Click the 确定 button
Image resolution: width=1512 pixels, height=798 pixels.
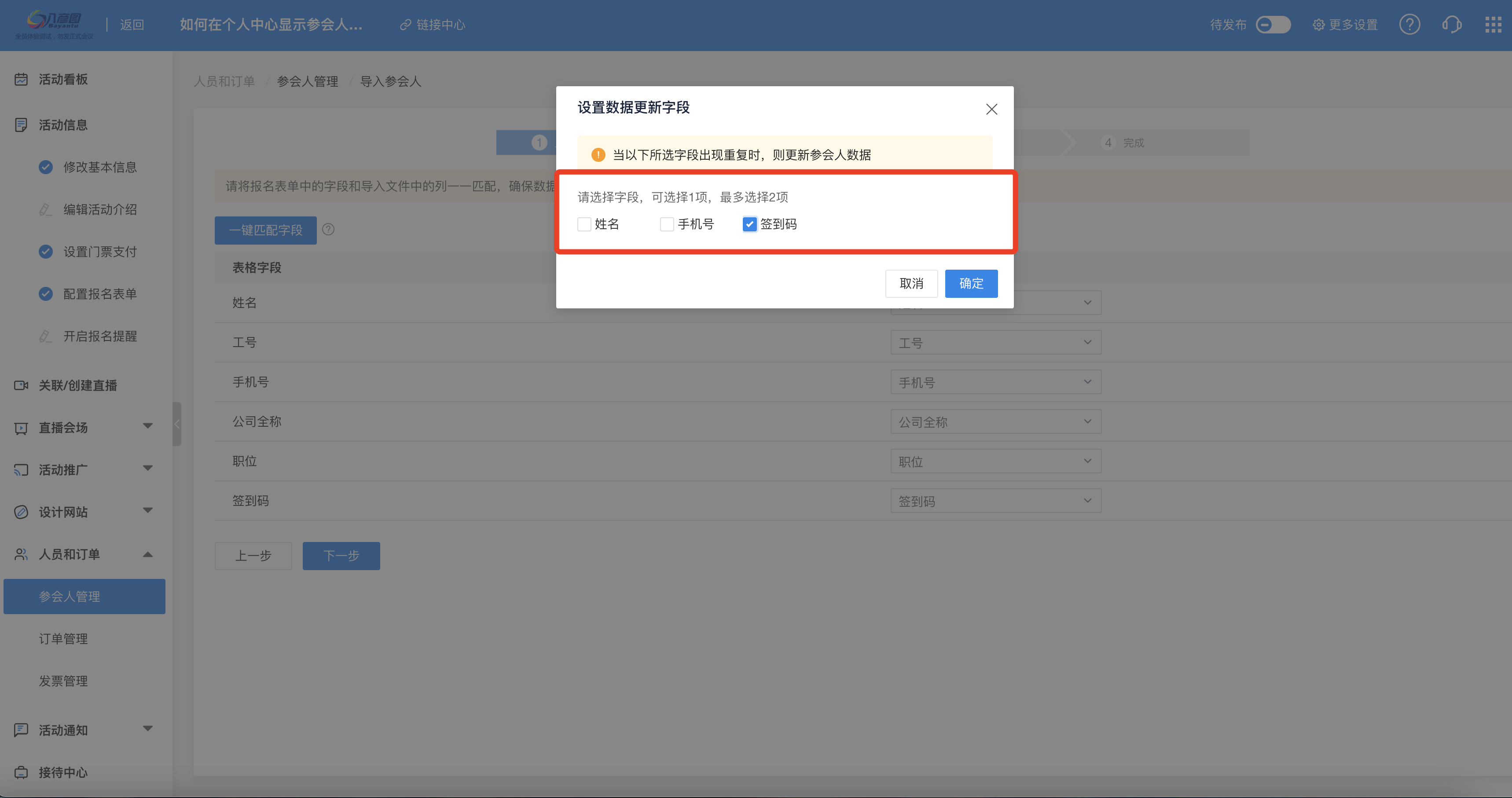point(971,283)
